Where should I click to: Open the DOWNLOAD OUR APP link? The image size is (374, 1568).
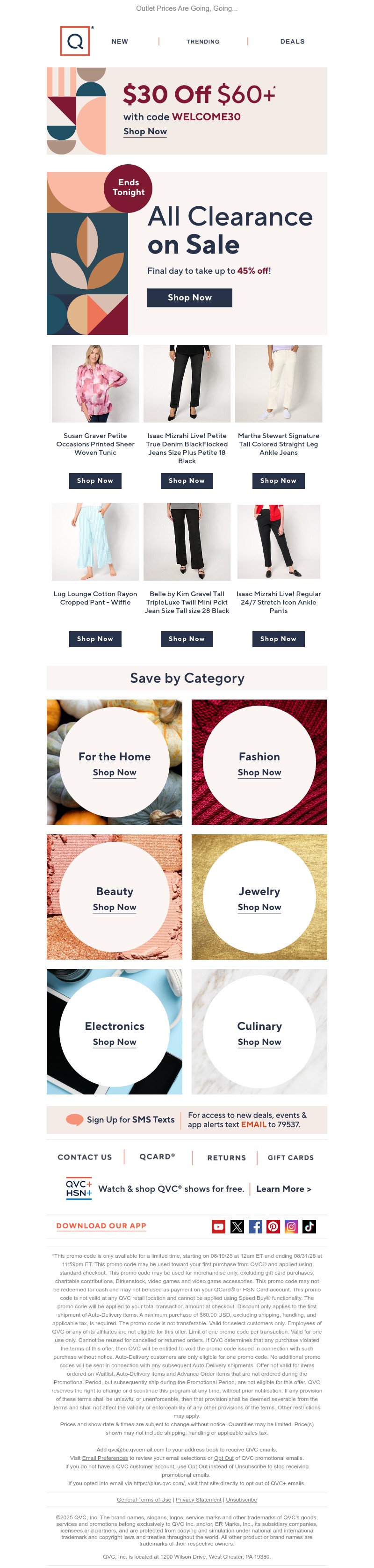tap(101, 1226)
